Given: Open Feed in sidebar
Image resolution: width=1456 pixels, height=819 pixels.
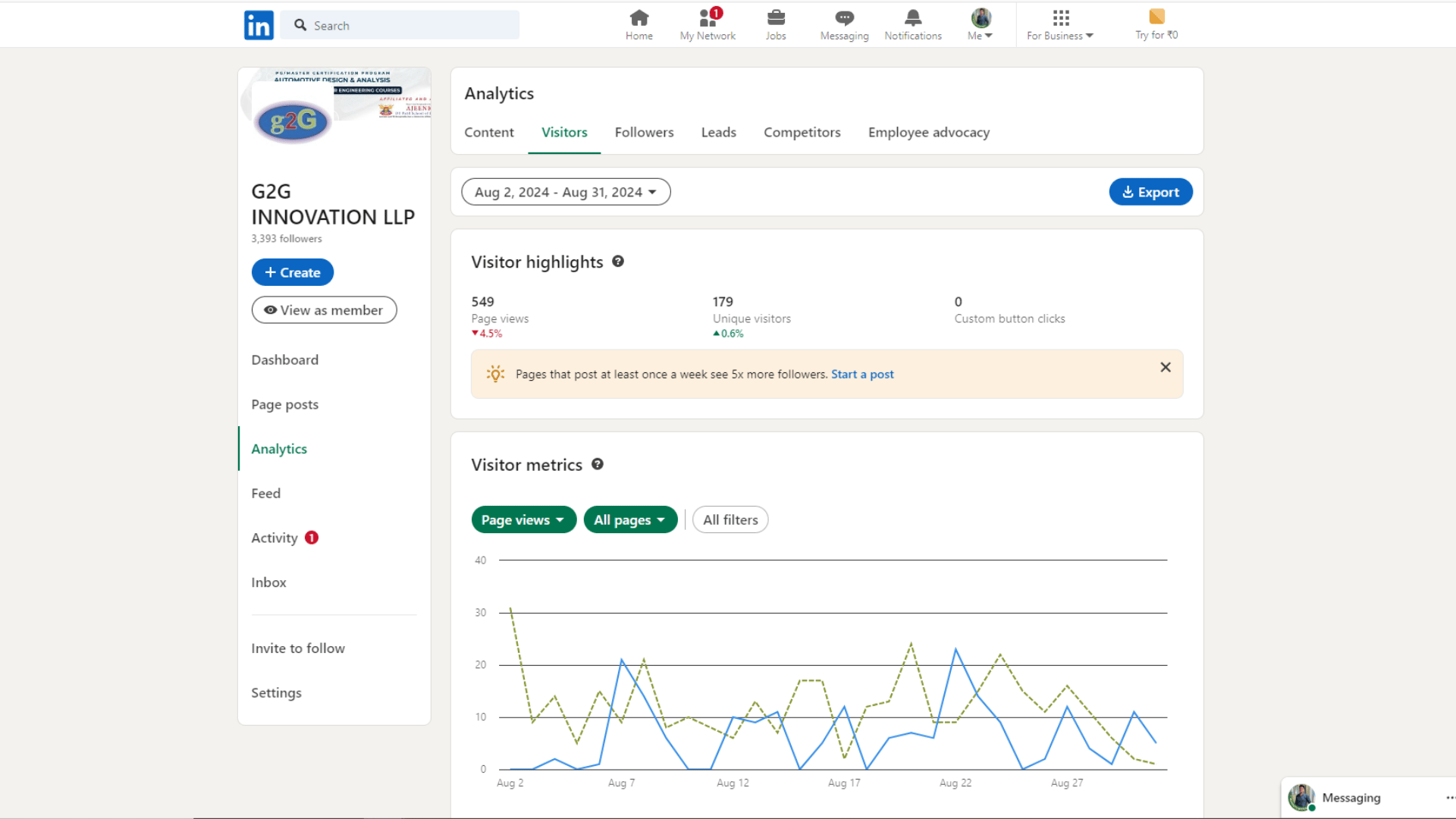Looking at the screenshot, I should (x=266, y=494).
